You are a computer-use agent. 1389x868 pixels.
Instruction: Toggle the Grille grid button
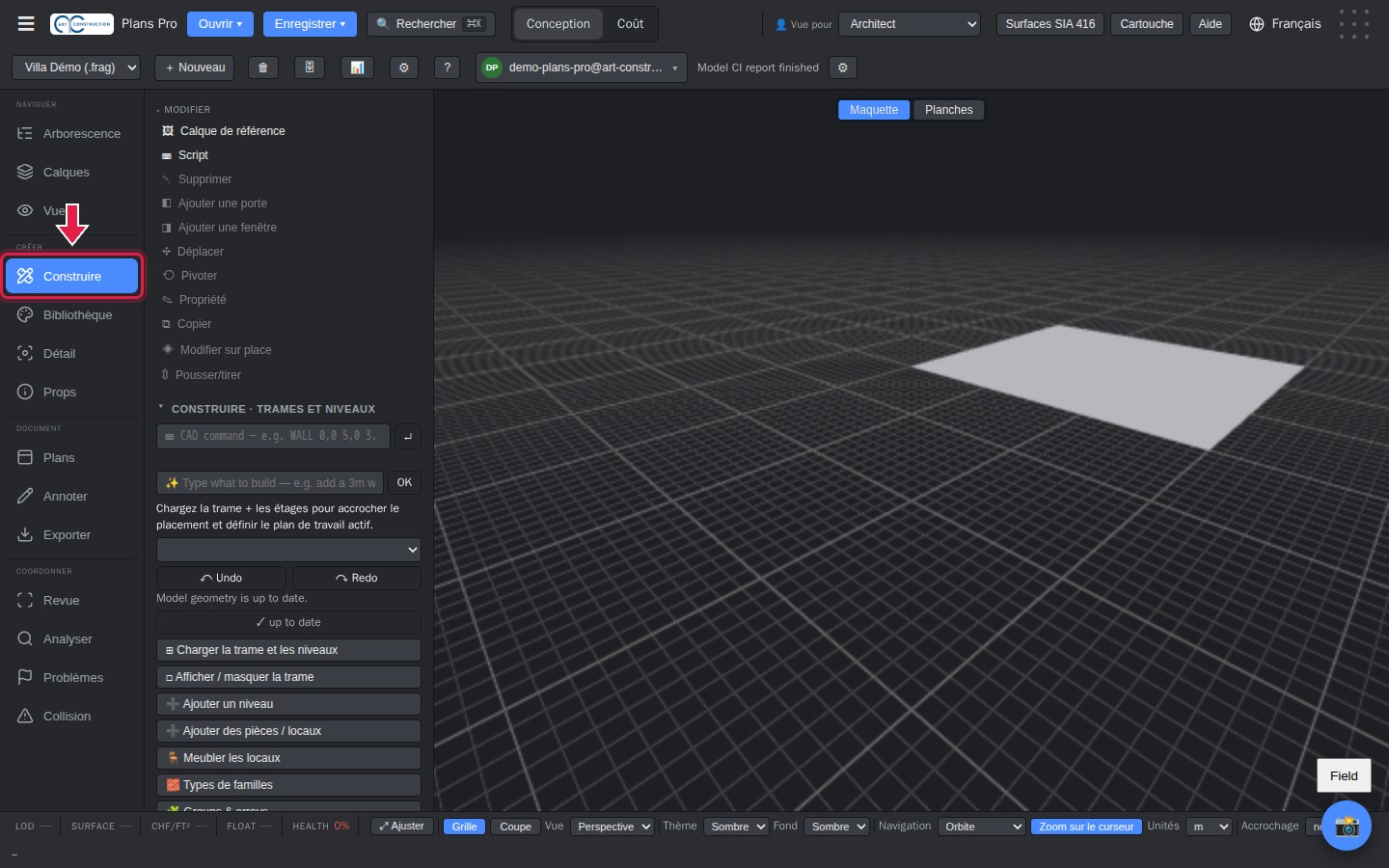pyautogui.click(x=464, y=827)
